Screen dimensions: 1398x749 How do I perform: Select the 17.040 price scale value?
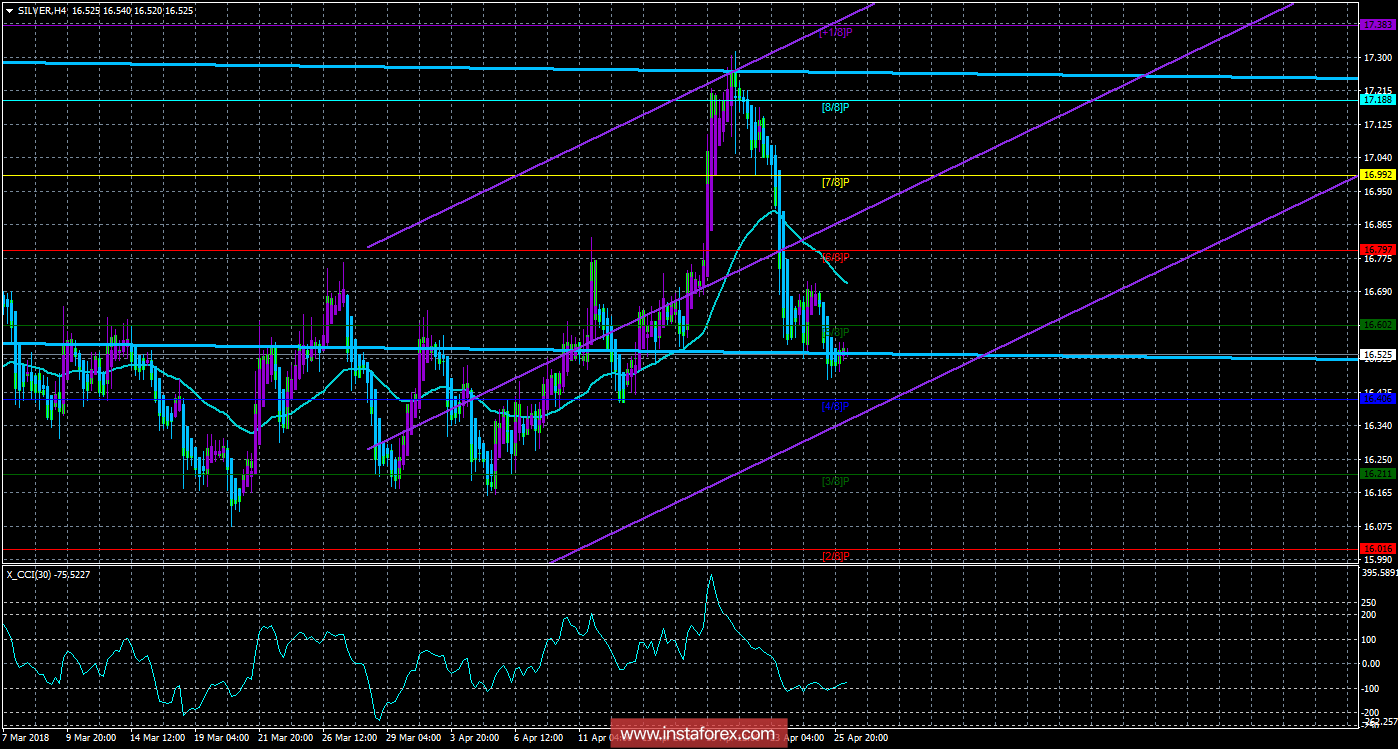(x=1379, y=158)
